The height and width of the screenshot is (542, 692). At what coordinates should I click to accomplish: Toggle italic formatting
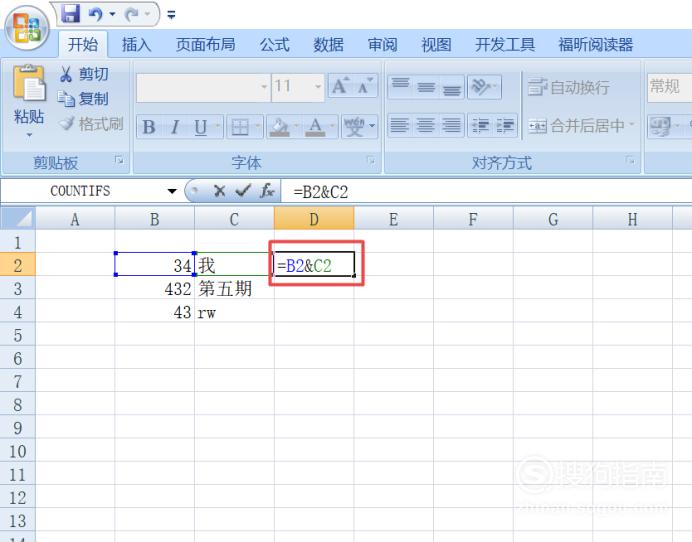point(175,127)
